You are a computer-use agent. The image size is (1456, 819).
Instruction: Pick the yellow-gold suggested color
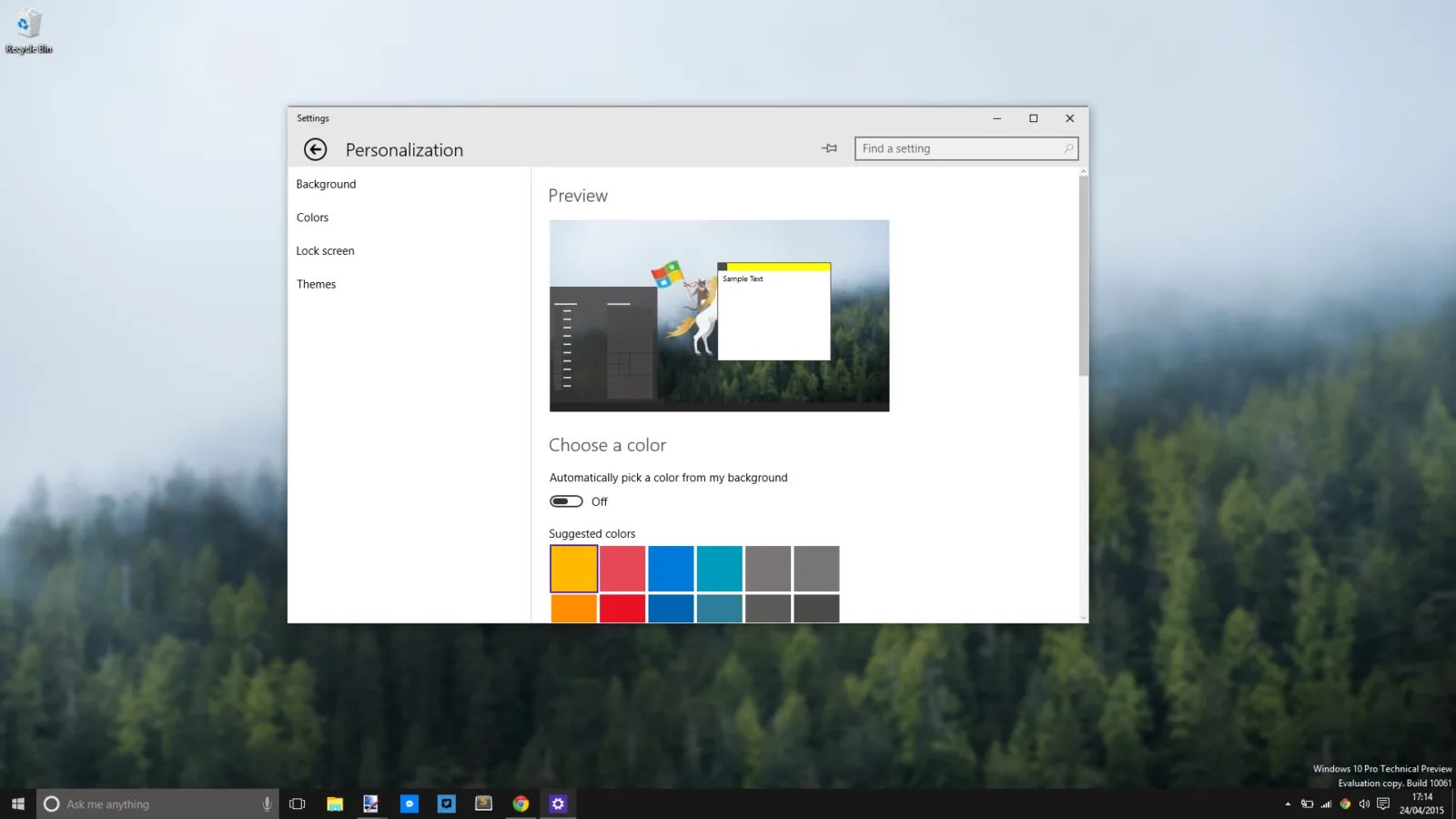click(x=573, y=569)
